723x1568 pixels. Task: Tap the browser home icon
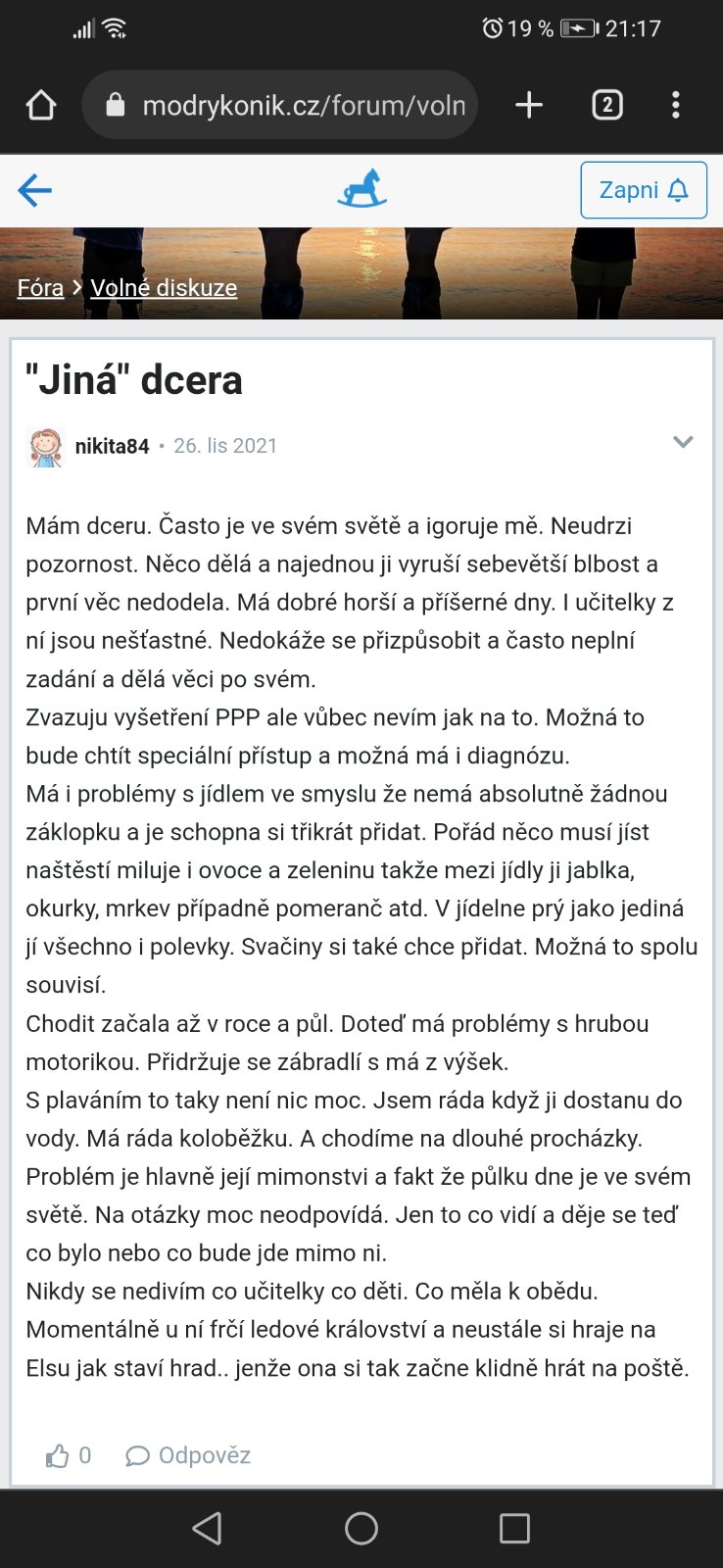pyautogui.click(x=41, y=105)
